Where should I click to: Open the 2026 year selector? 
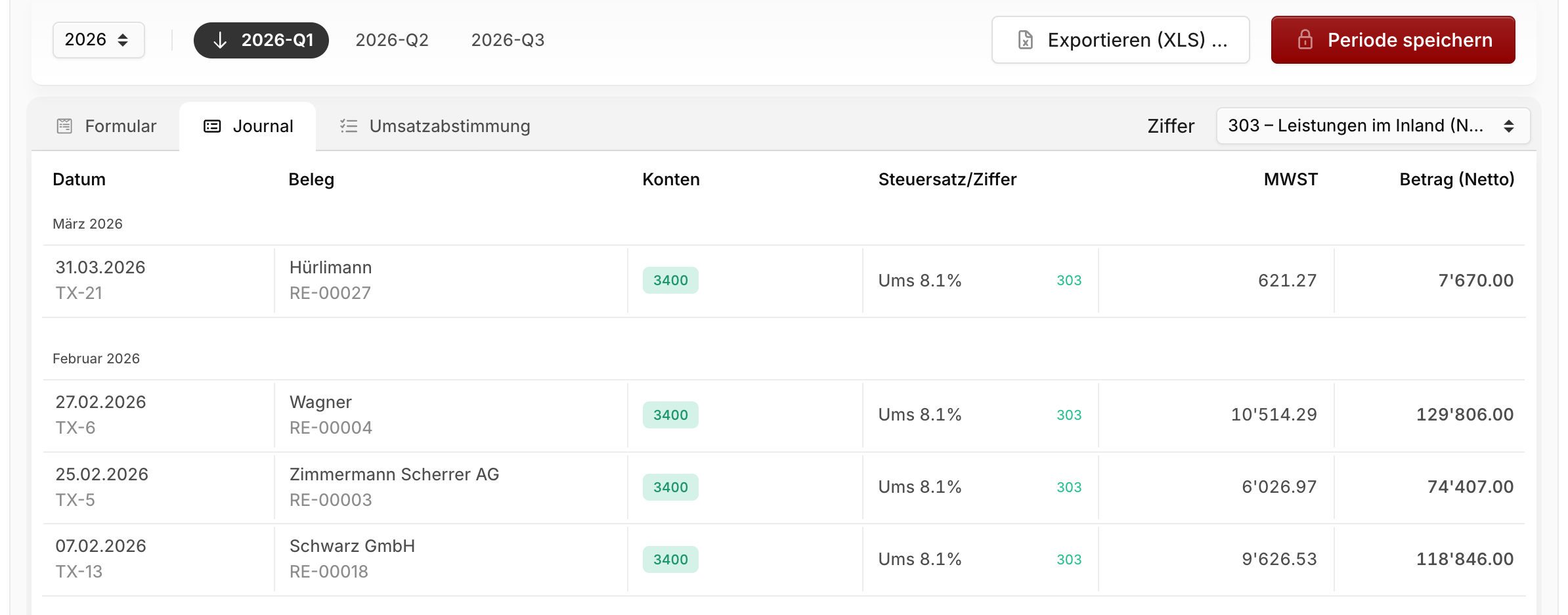click(x=98, y=40)
